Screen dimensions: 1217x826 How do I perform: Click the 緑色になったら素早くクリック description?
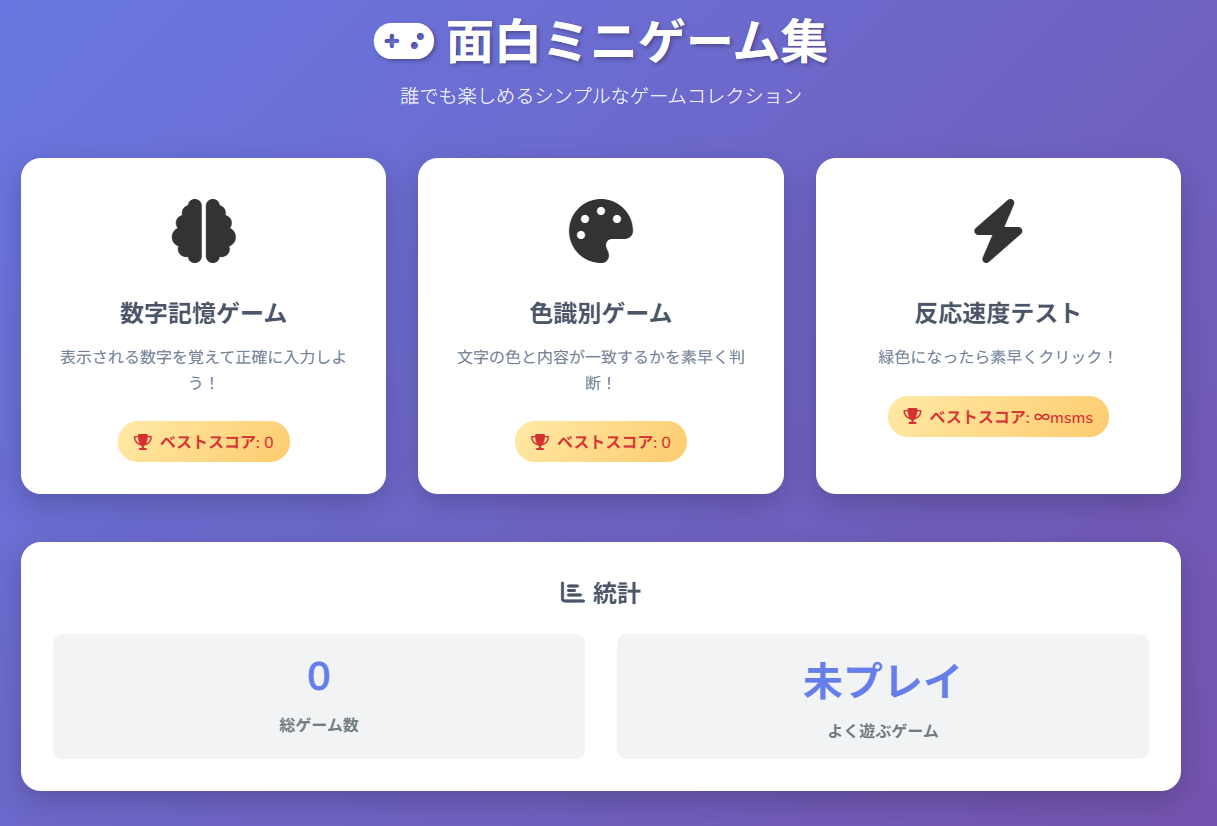coord(998,357)
